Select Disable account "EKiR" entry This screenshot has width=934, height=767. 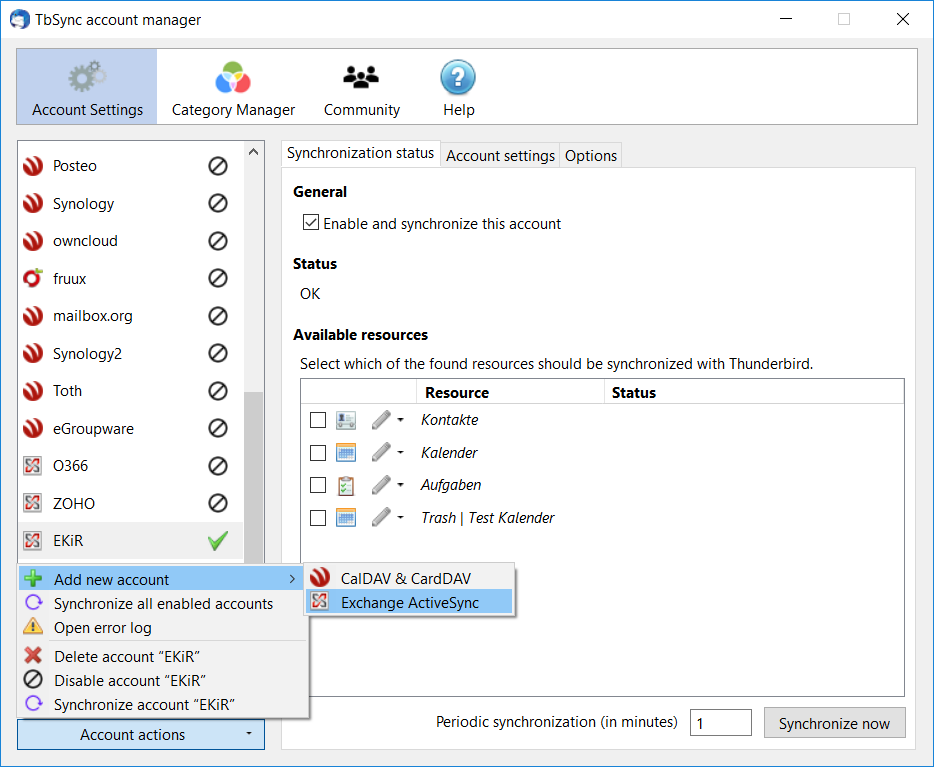pos(163,680)
